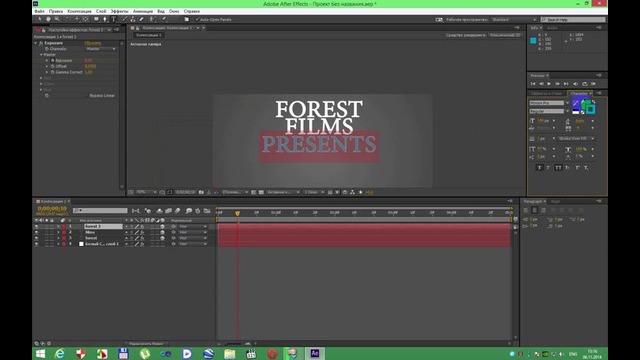
Task: Apply All Caps in Character panel
Action: [x=558, y=168]
